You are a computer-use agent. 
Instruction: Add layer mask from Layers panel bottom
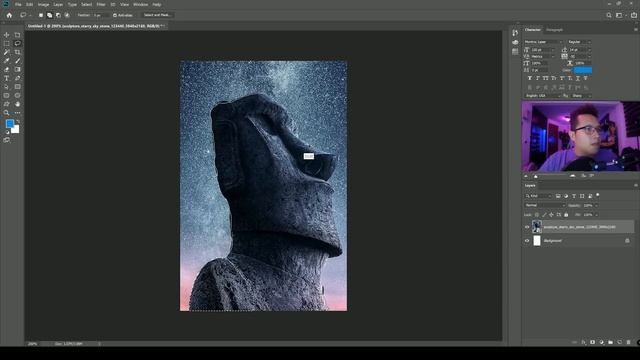(592, 342)
